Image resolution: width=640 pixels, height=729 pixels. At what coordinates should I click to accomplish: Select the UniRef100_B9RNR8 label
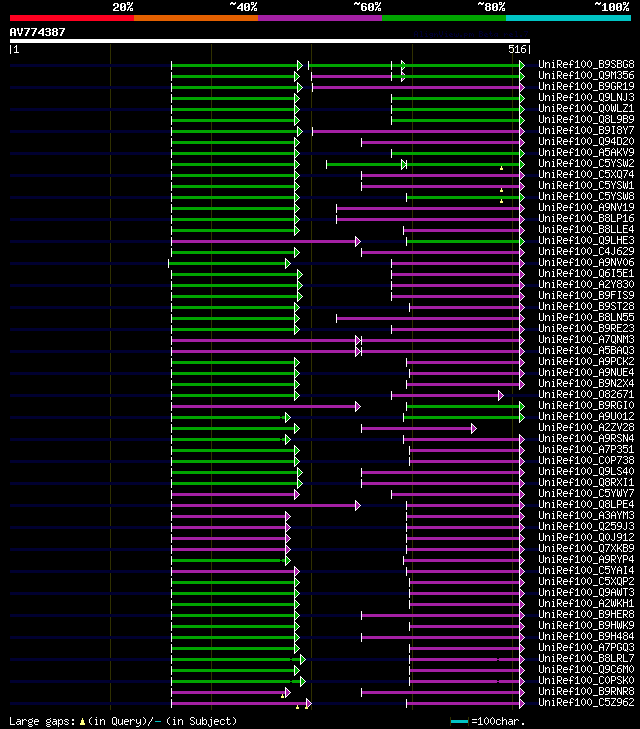click(x=586, y=691)
